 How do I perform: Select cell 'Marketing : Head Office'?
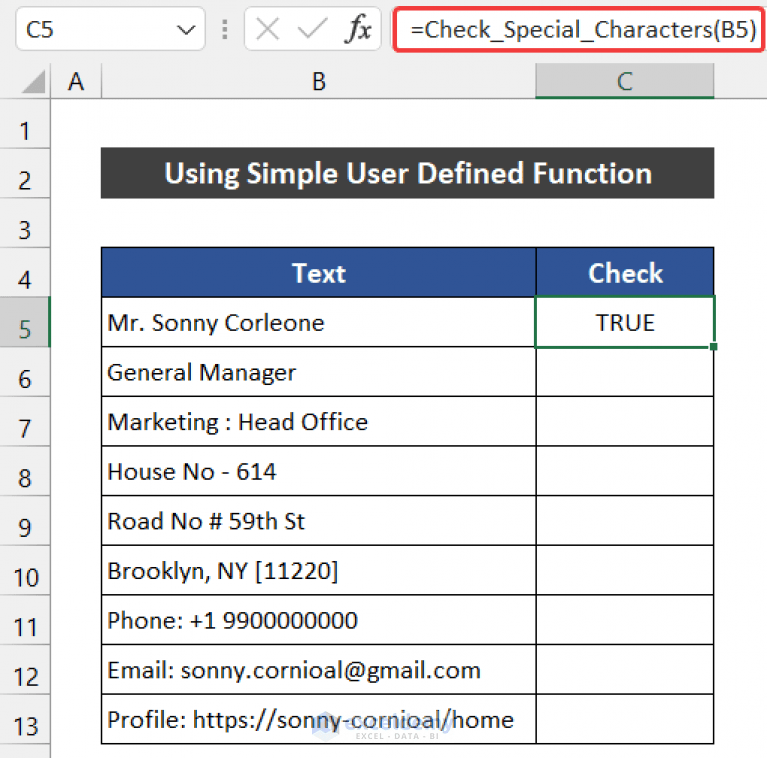point(318,421)
